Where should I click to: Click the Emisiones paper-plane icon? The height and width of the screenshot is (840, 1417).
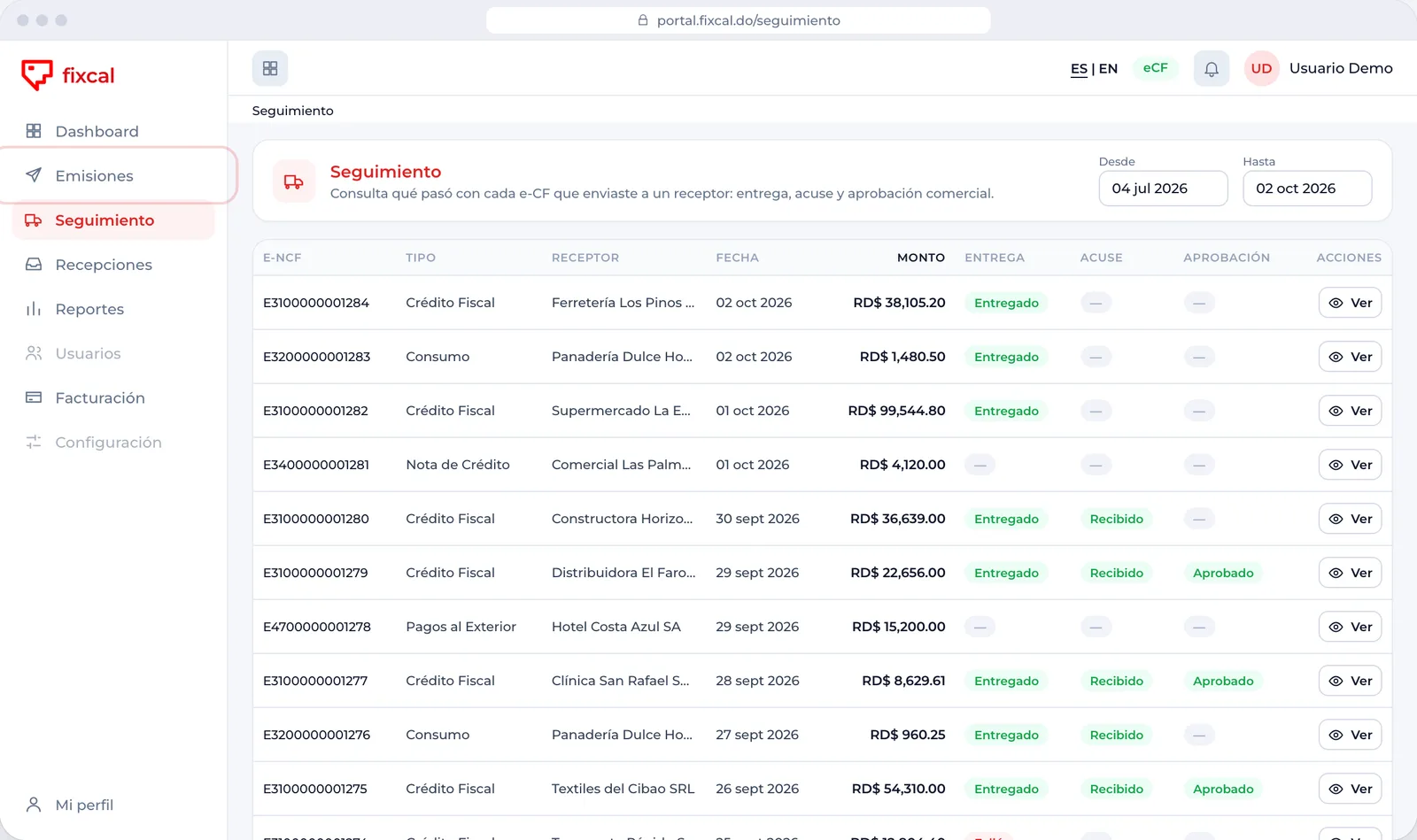(x=34, y=175)
